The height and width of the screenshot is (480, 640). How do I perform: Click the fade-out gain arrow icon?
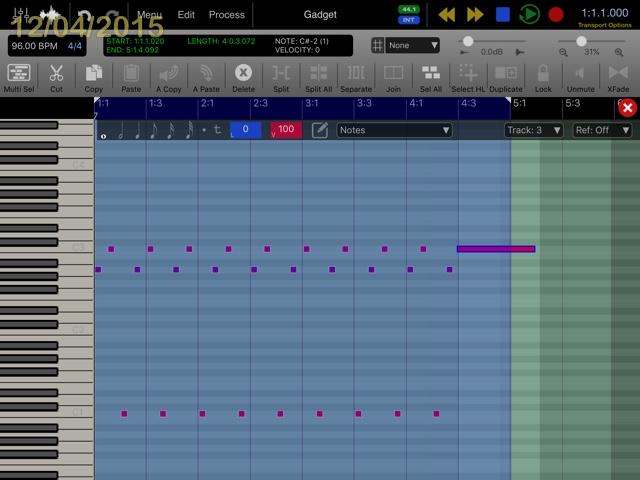tap(520, 52)
